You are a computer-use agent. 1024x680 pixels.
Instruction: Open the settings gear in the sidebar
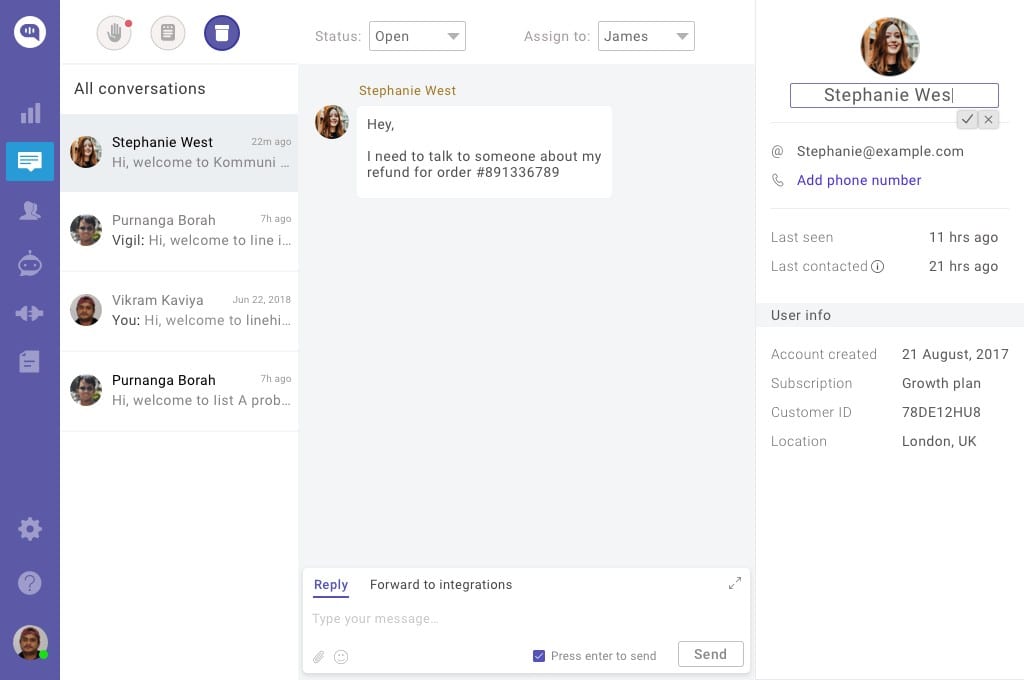click(x=30, y=528)
